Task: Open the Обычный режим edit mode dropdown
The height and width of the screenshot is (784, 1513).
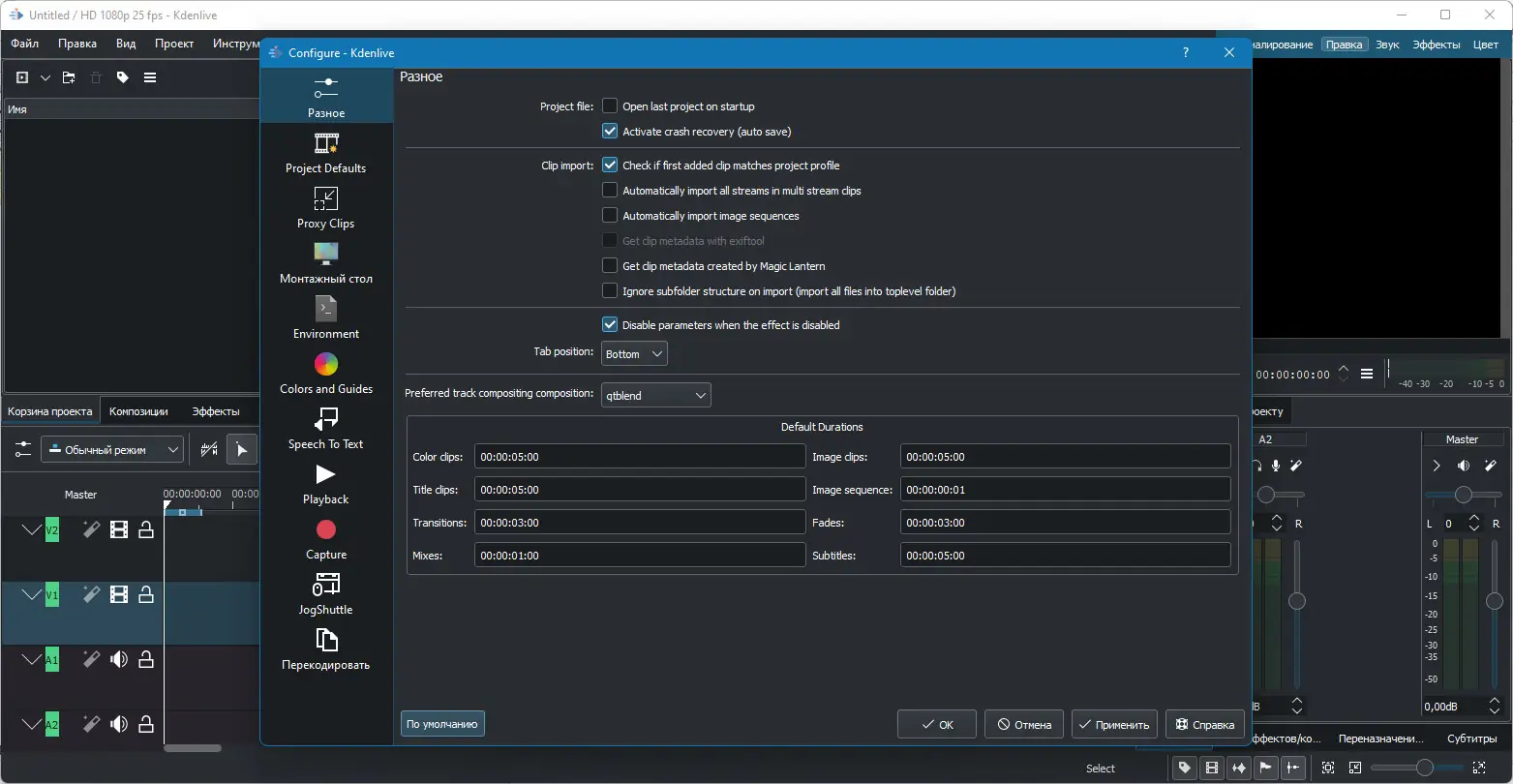Action: click(x=112, y=449)
